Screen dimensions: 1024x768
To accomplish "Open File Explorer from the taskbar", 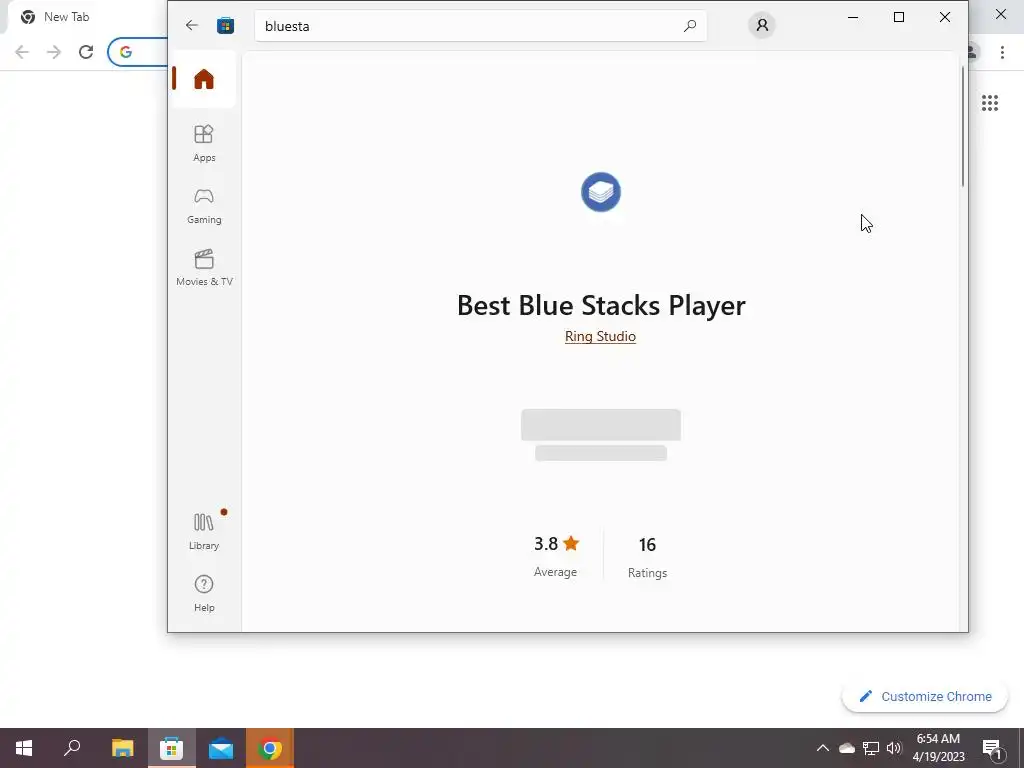I will point(122,748).
